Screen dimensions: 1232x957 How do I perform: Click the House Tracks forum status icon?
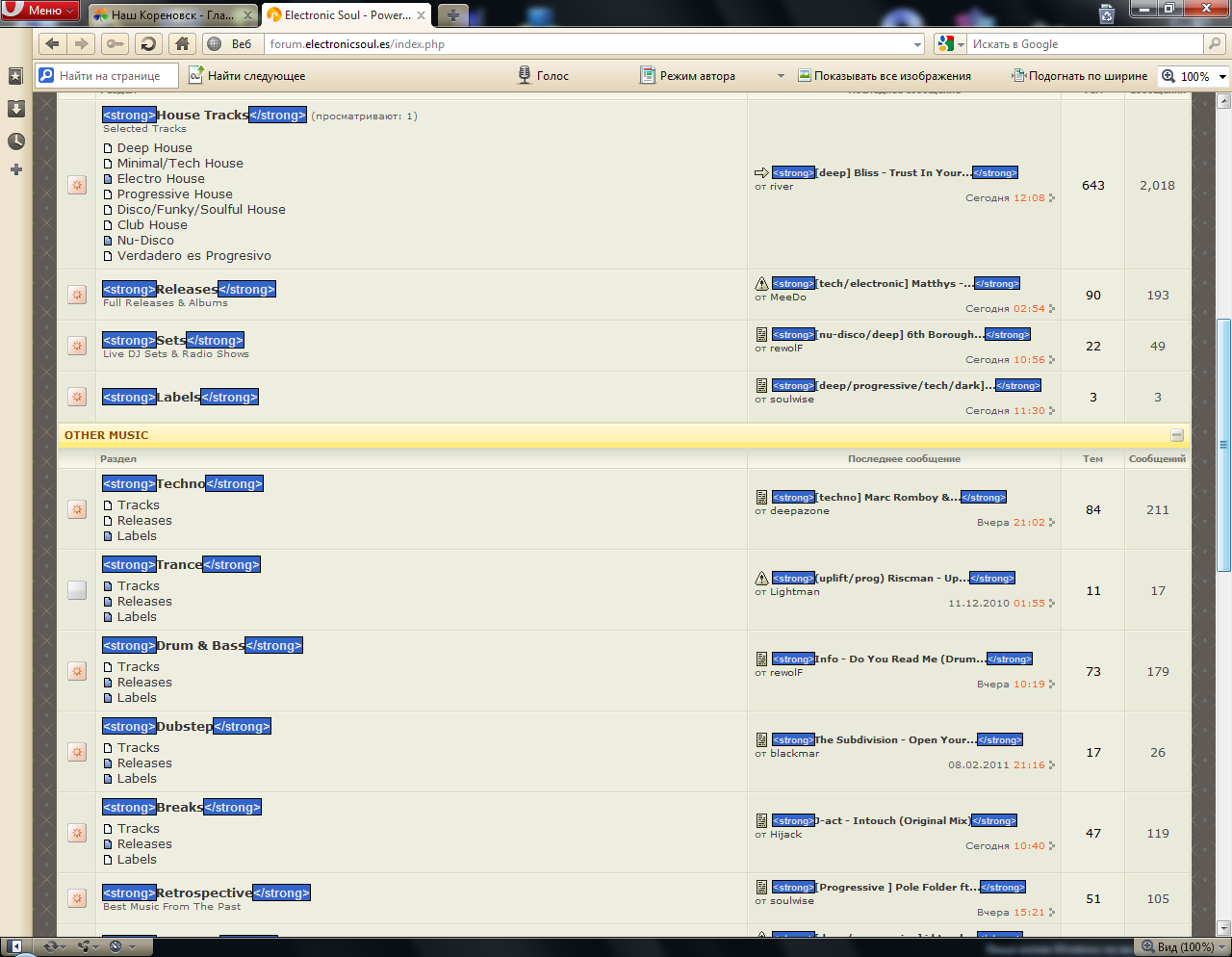coord(77,185)
